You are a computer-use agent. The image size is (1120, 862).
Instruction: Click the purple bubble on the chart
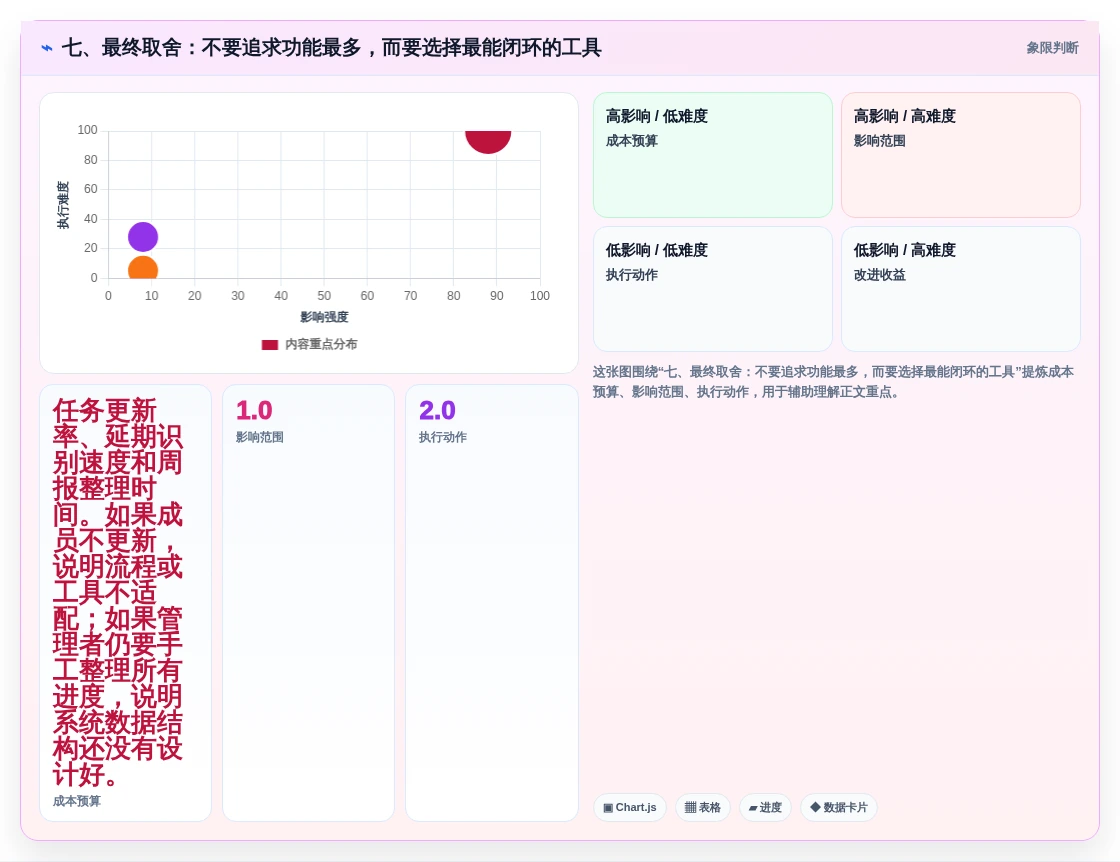[143, 237]
